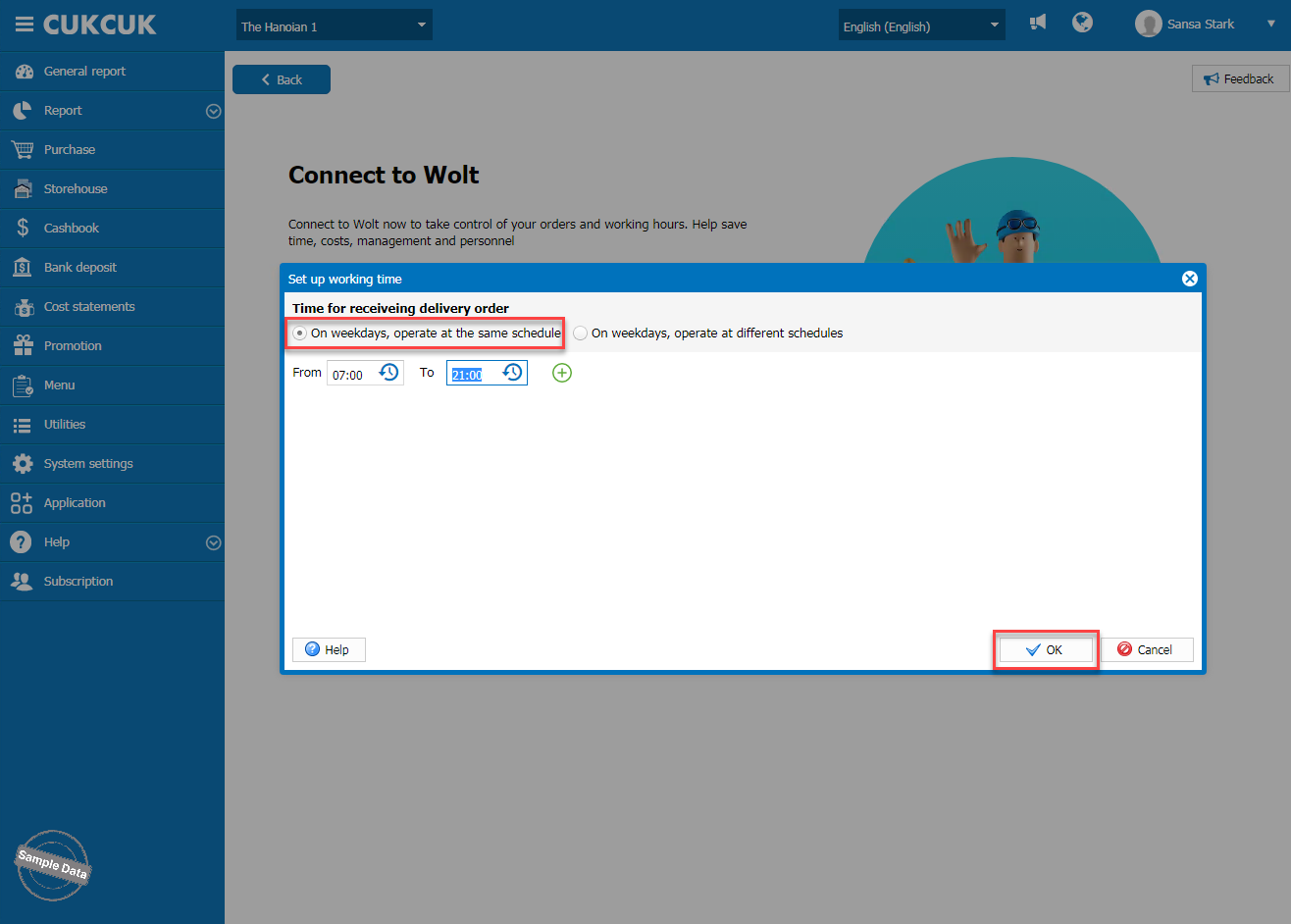
Task: Click the 'Connect to Wolt' heading
Action: (384, 175)
